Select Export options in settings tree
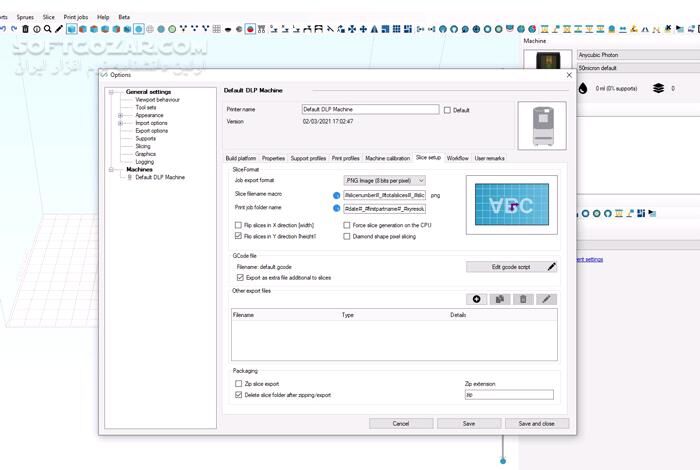Image resolution: width=700 pixels, height=470 pixels. coord(151,131)
